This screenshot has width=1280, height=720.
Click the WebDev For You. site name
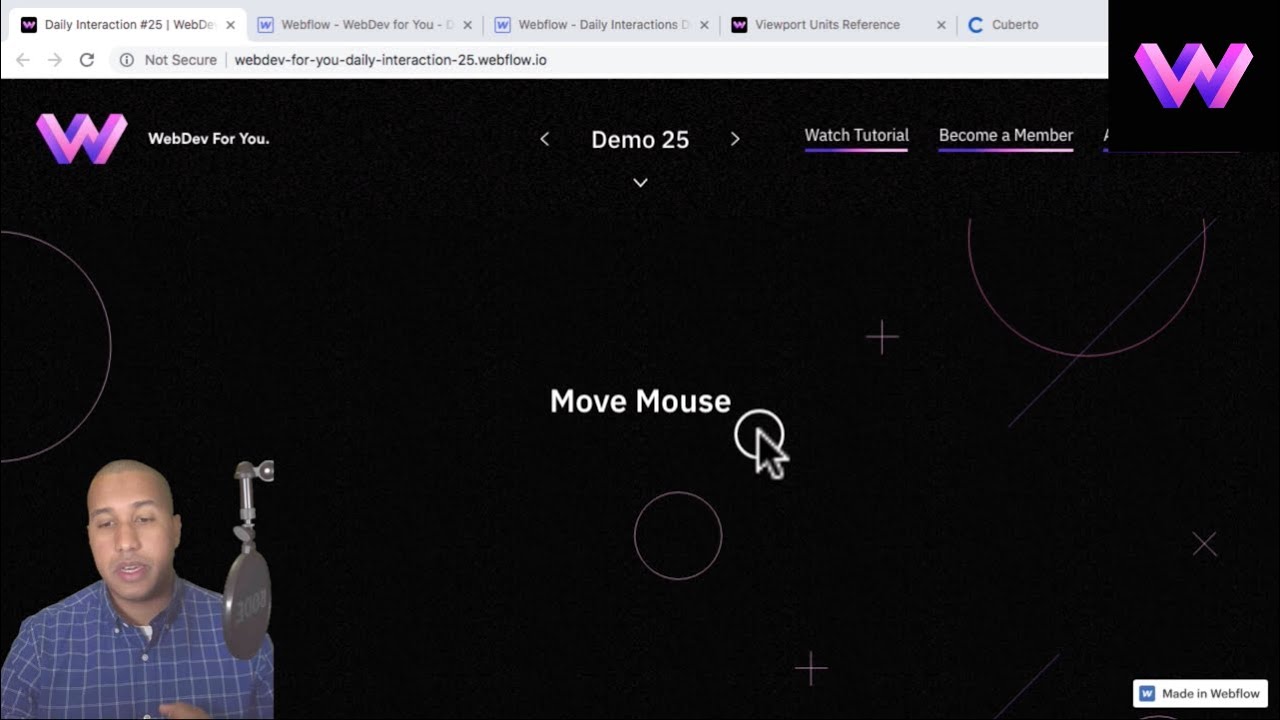coord(208,139)
